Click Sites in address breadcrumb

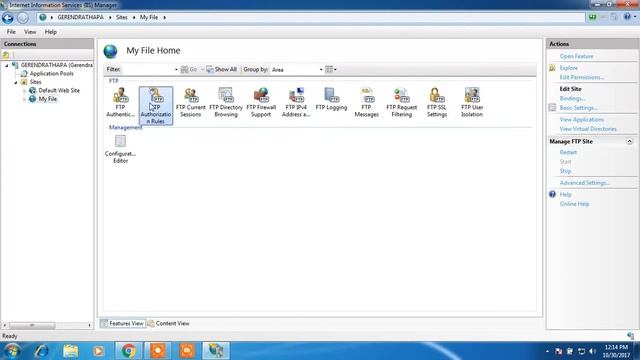point(122,18)
